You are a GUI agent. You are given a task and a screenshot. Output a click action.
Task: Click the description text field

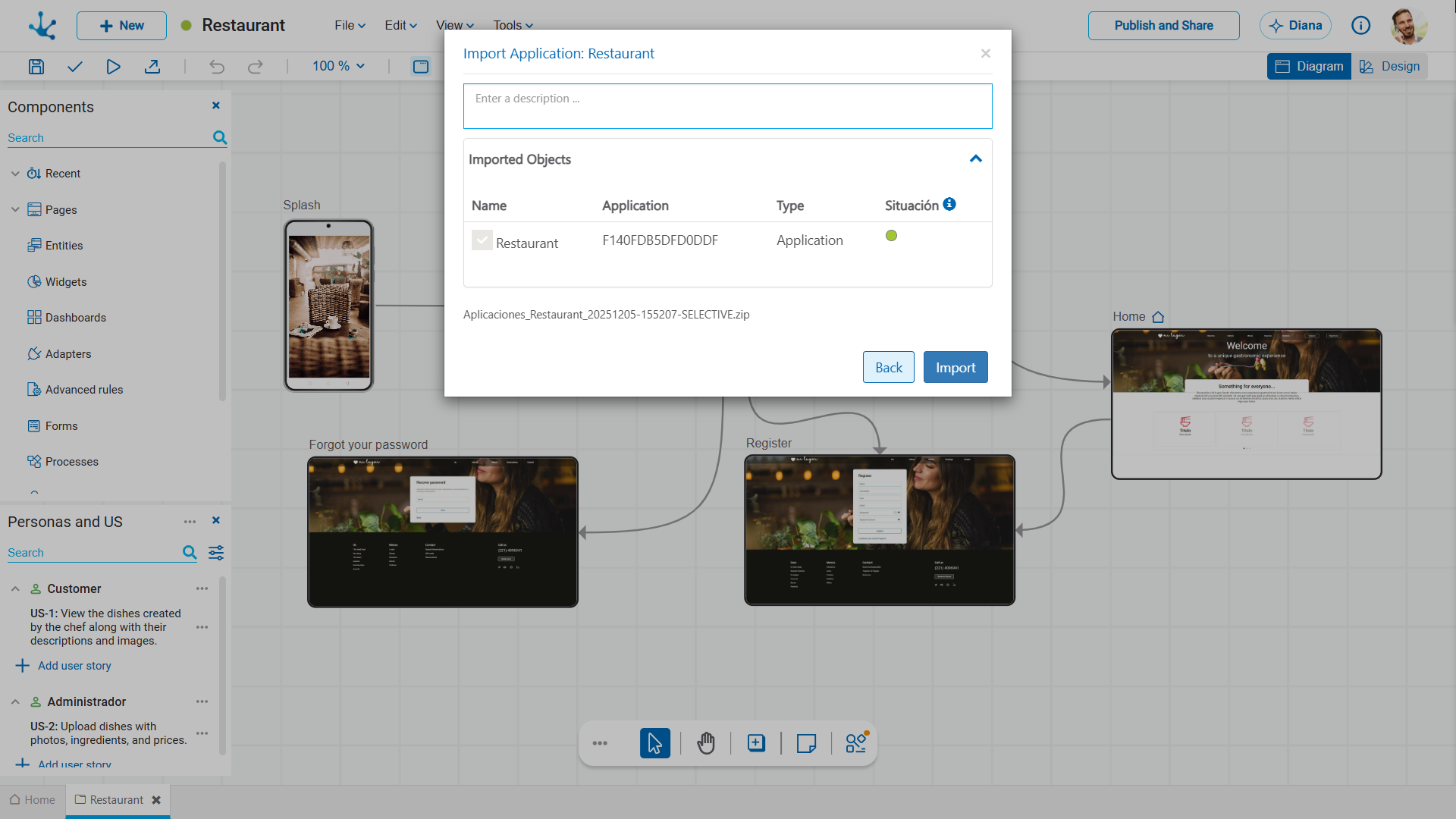(x=728, y=106)
